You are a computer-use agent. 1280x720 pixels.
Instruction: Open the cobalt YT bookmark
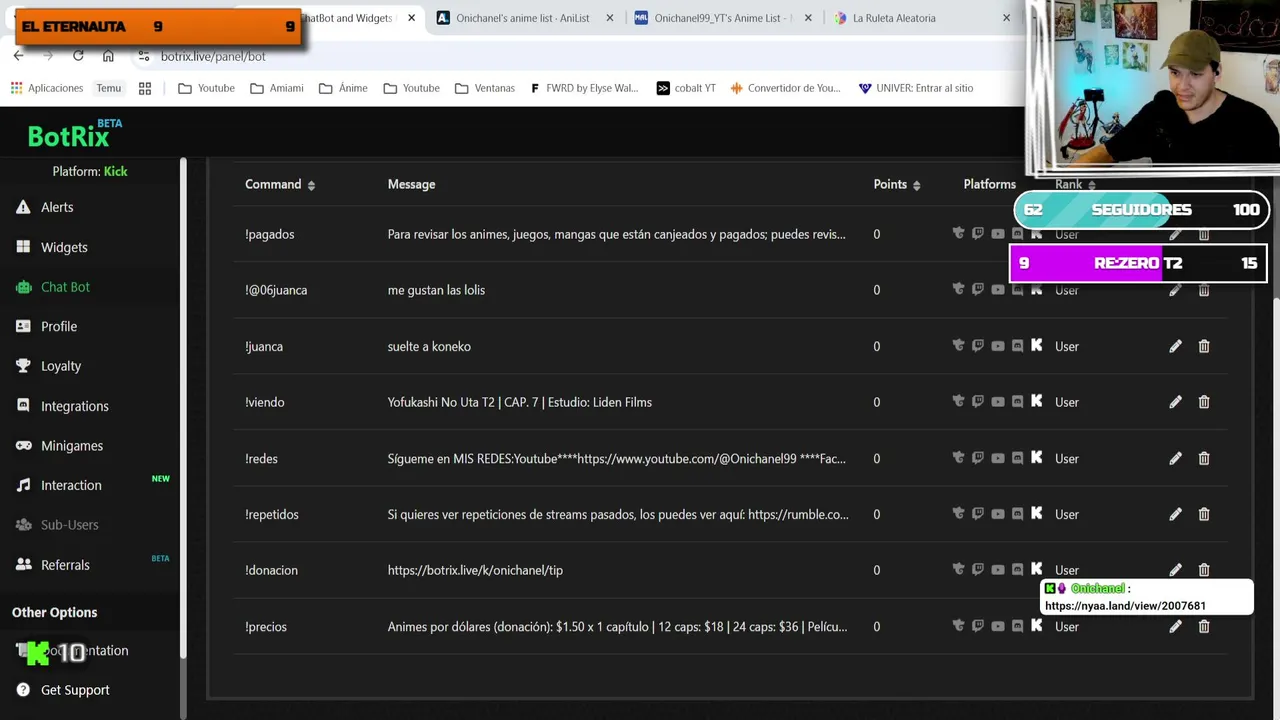(x=686, y=88)
